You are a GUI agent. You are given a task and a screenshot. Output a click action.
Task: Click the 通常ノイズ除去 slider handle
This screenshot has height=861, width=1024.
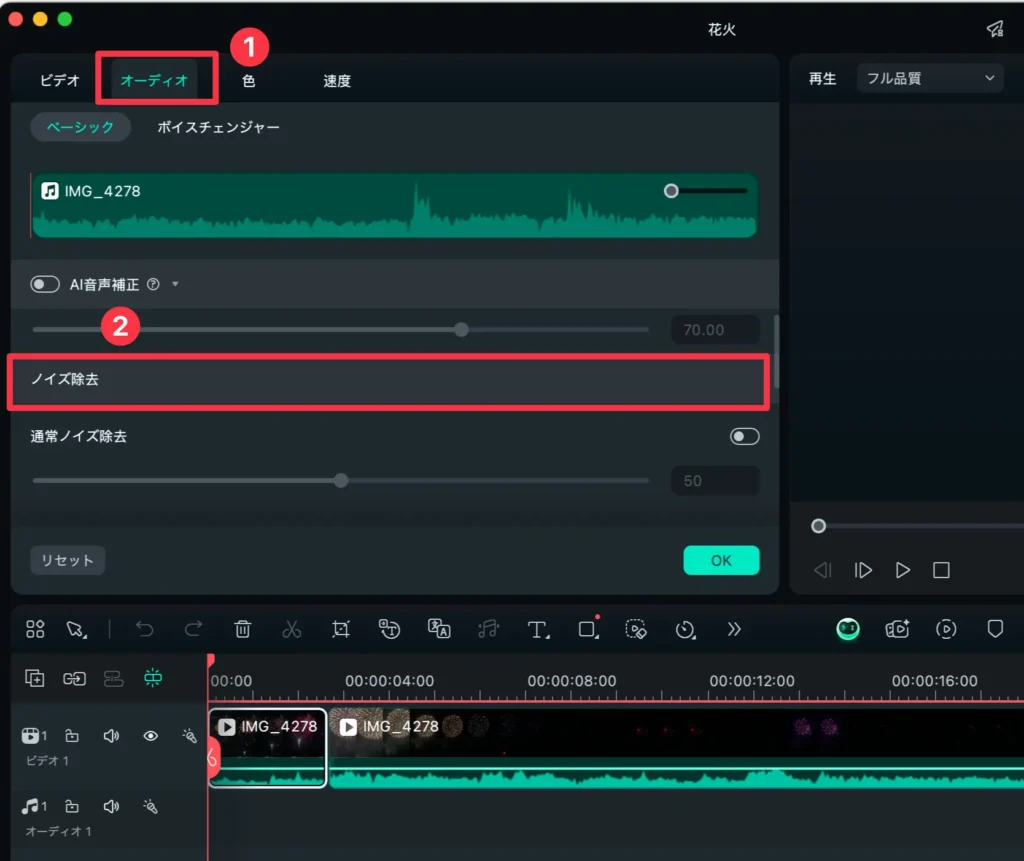341,480
